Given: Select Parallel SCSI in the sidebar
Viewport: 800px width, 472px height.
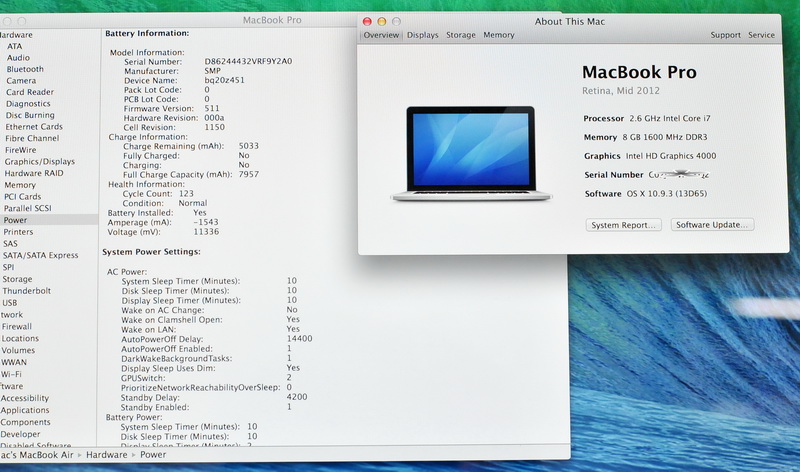Looking at the screenshot, I should click(x=28, y=209).
